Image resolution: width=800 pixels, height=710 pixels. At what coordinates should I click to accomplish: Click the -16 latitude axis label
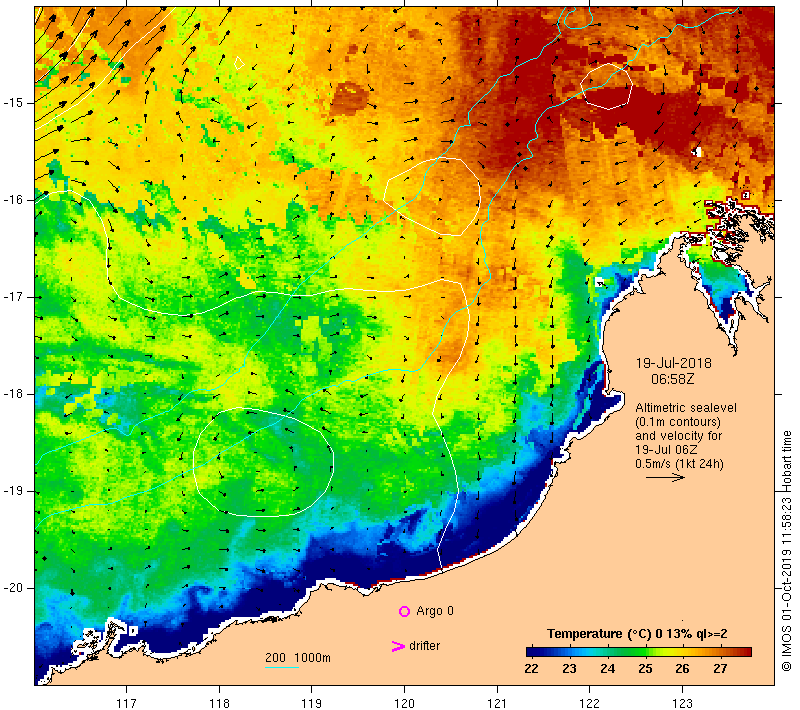pyautogui.click(x=13, y=200)
